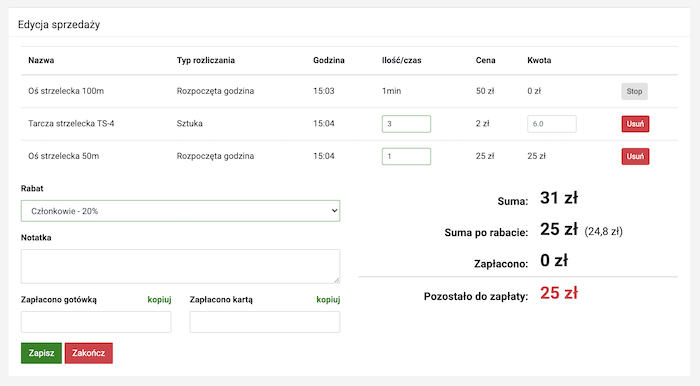The image size is (700, 386).
Task: Click the Typ rozliczania column header
Action: 206,60
